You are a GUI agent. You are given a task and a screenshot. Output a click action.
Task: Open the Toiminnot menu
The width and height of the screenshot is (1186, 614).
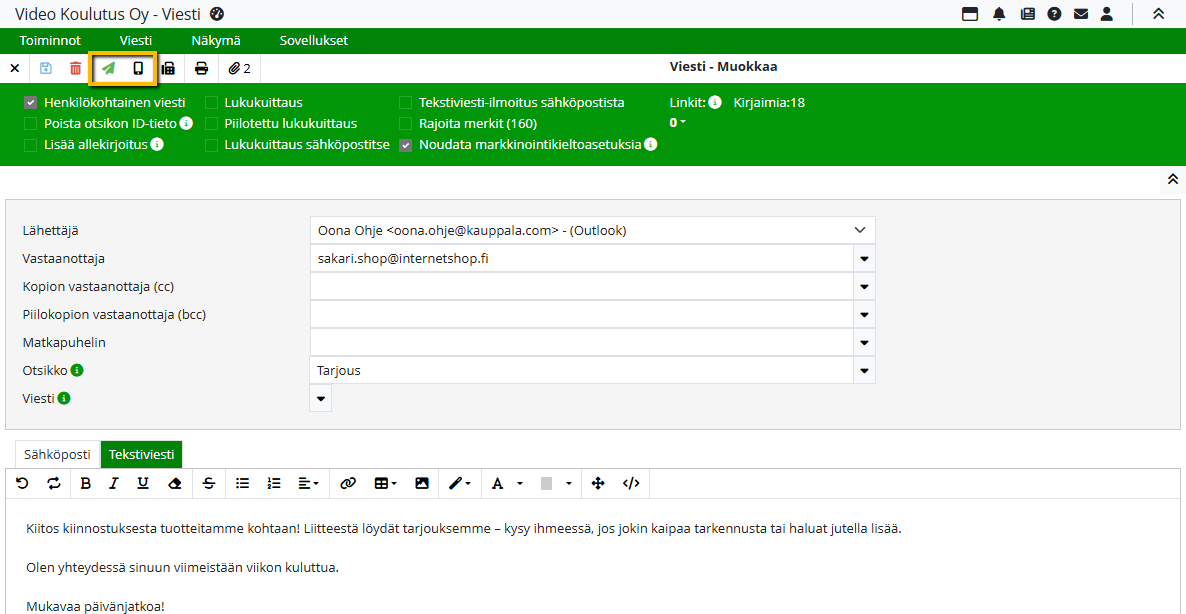[x=50, y=41]
